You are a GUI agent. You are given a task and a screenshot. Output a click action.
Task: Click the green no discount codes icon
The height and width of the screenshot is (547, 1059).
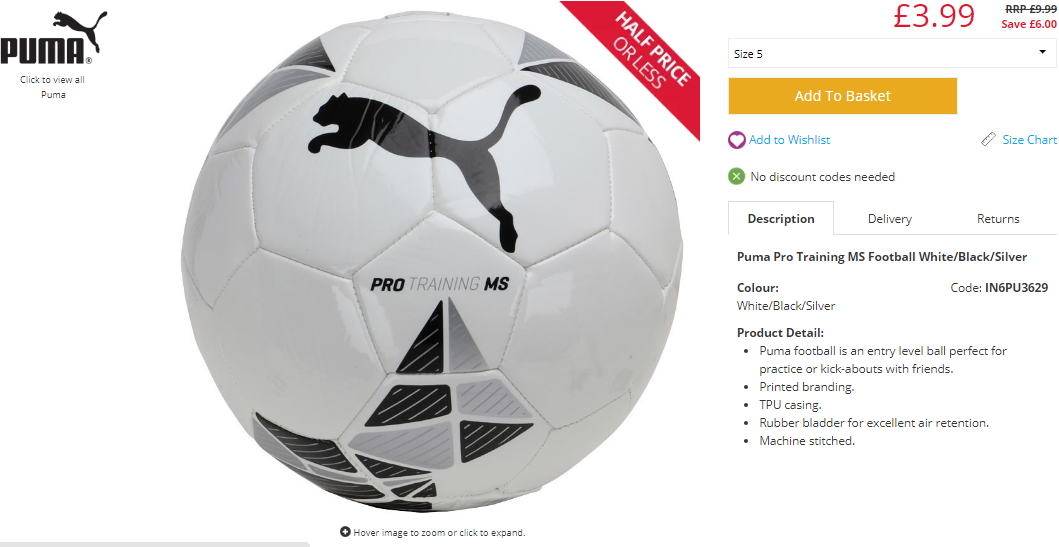click(x=736, y=177)
